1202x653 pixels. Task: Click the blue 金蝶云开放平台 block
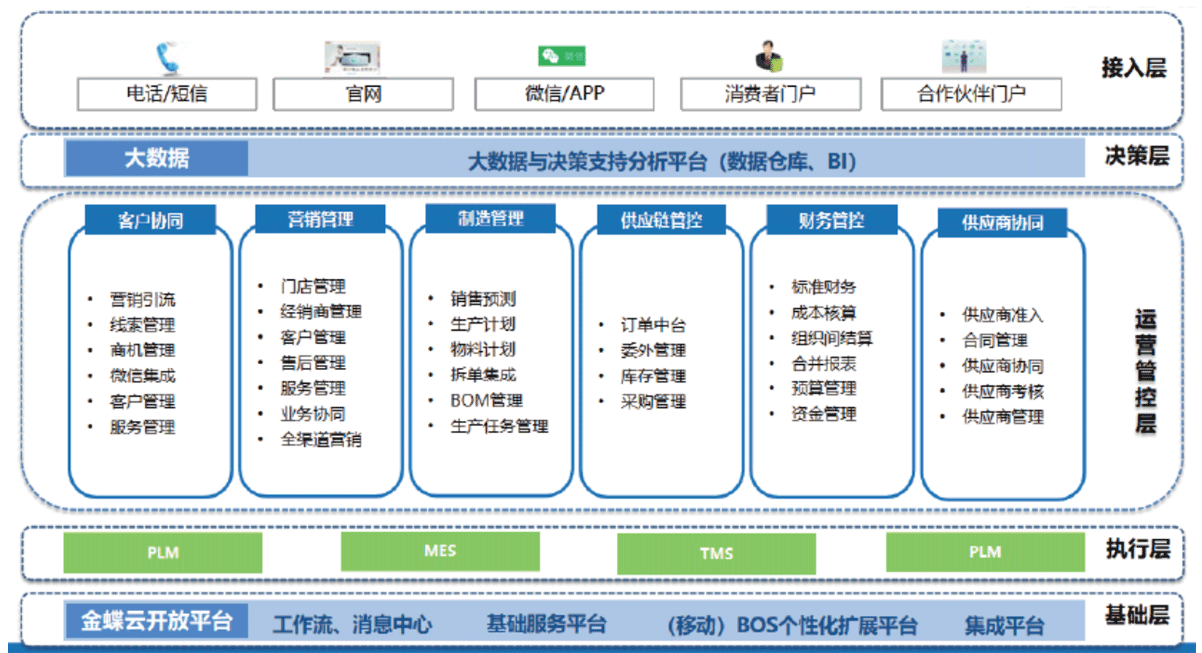coord(157,621)
